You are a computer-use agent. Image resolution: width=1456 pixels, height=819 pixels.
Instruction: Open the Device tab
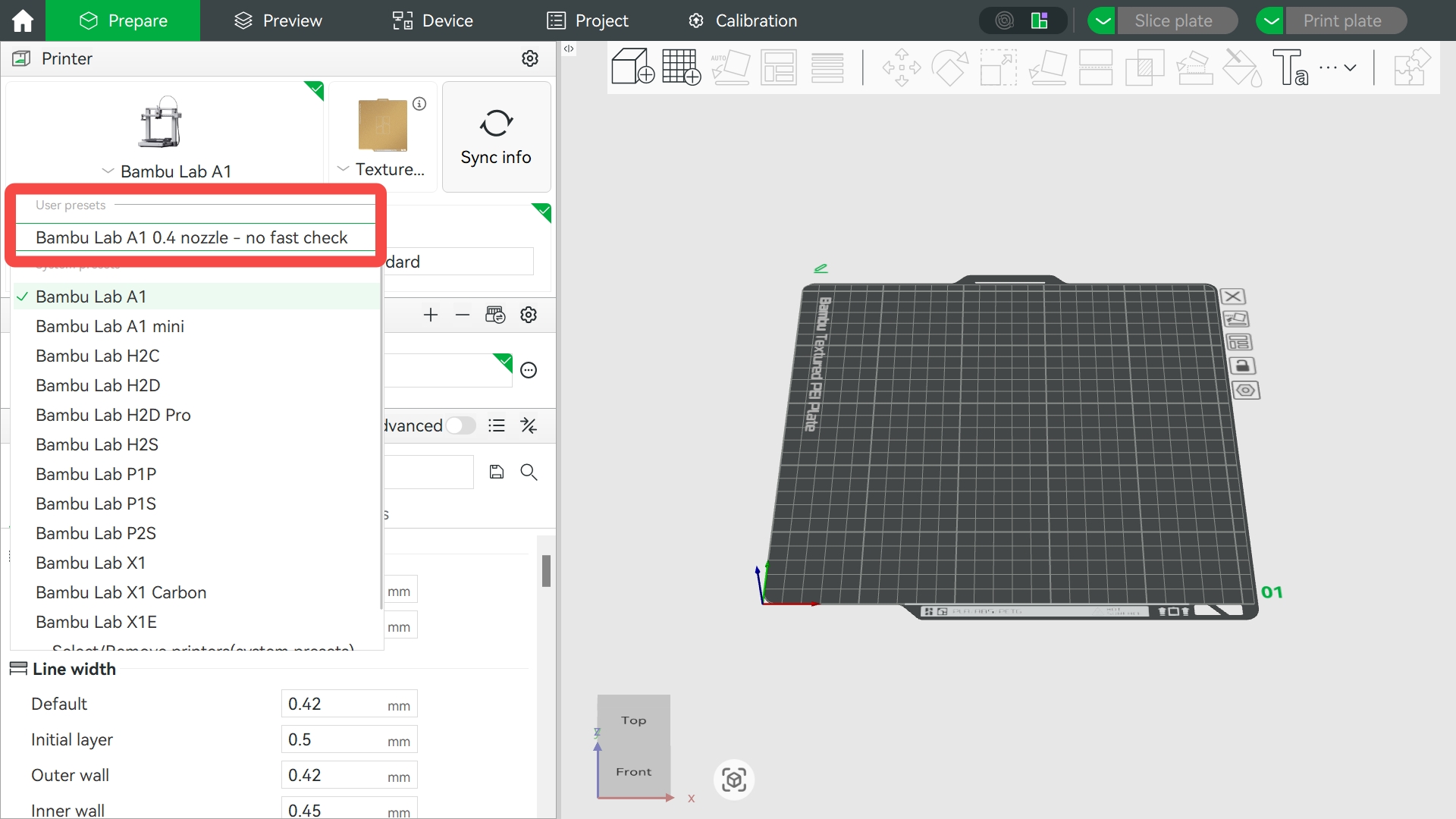click(x=432, y=20)
